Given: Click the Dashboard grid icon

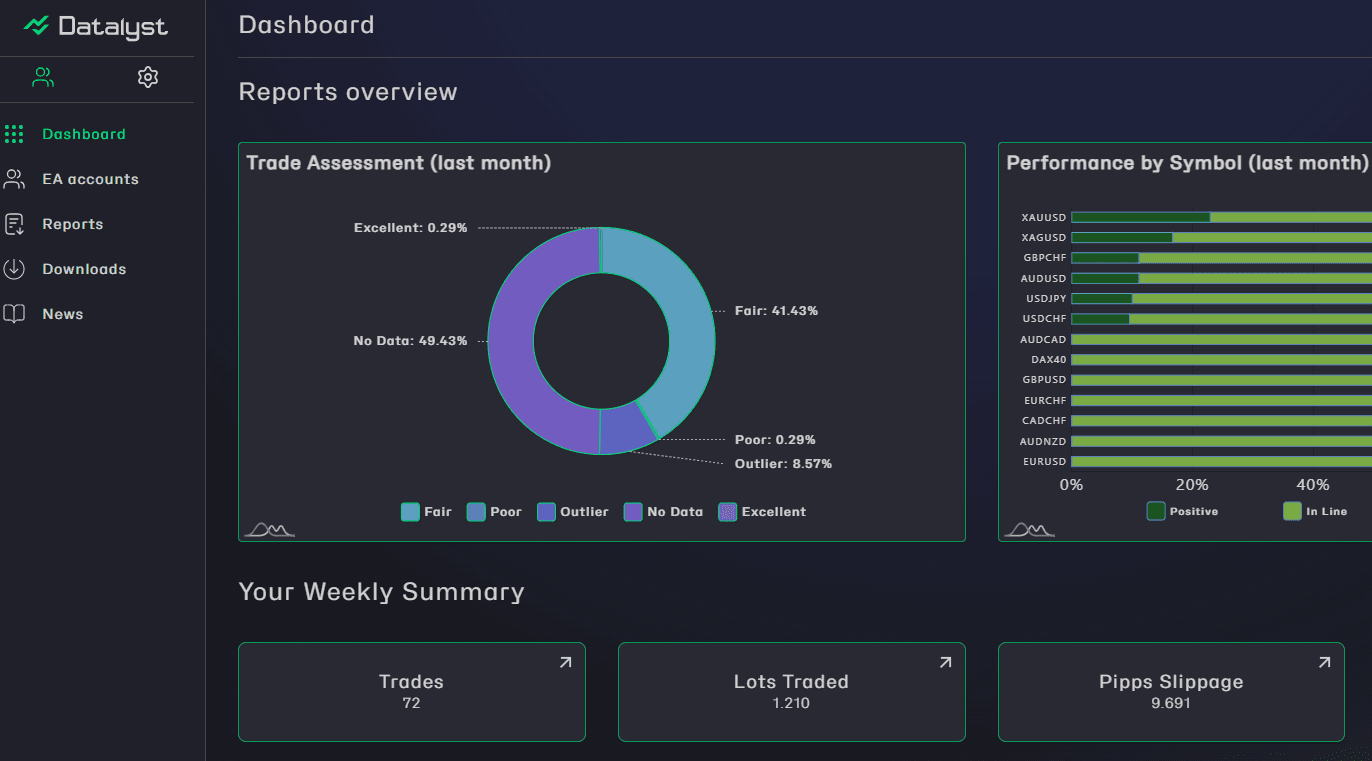Looking at the screenshot, I should point(14,134).
